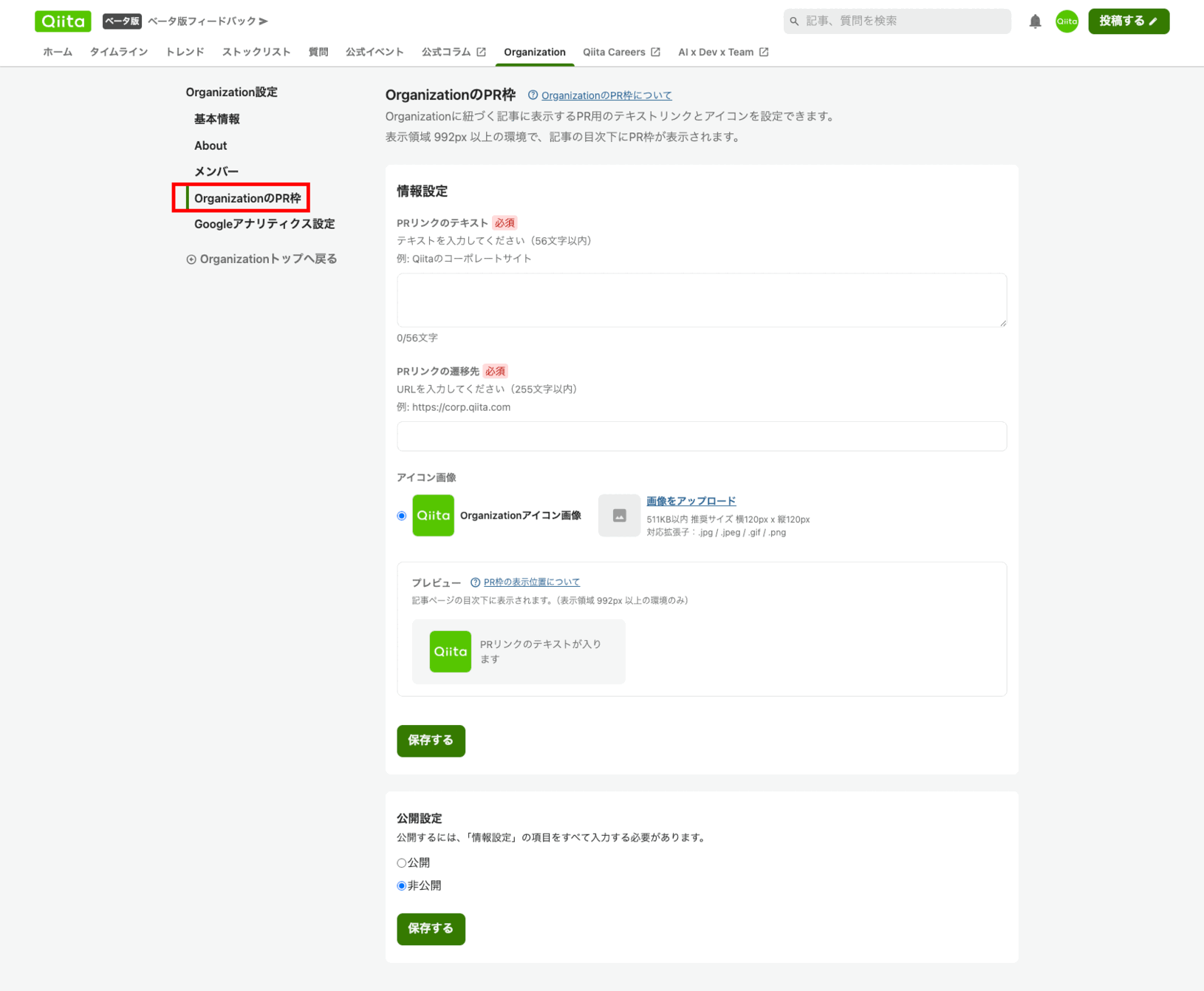The image size is (1204, 991).
Task: Open メンバー in the settings sidebar
Action: click(x=216, y=171)
